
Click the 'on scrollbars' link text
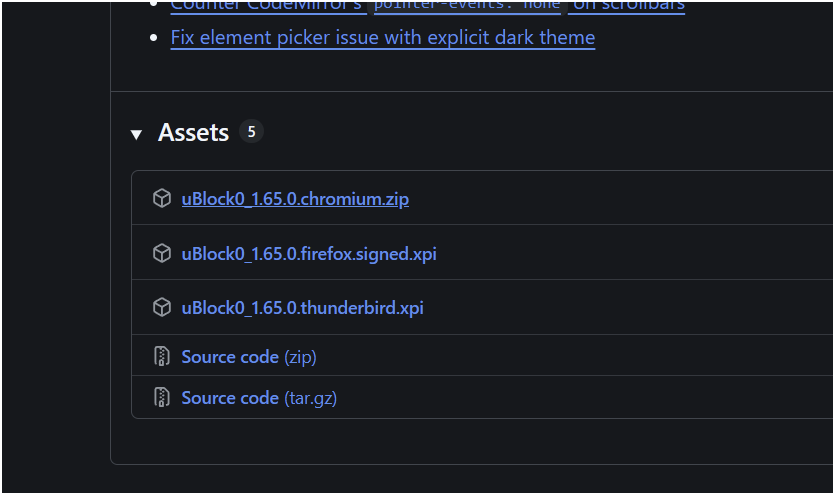pos(628,6)
